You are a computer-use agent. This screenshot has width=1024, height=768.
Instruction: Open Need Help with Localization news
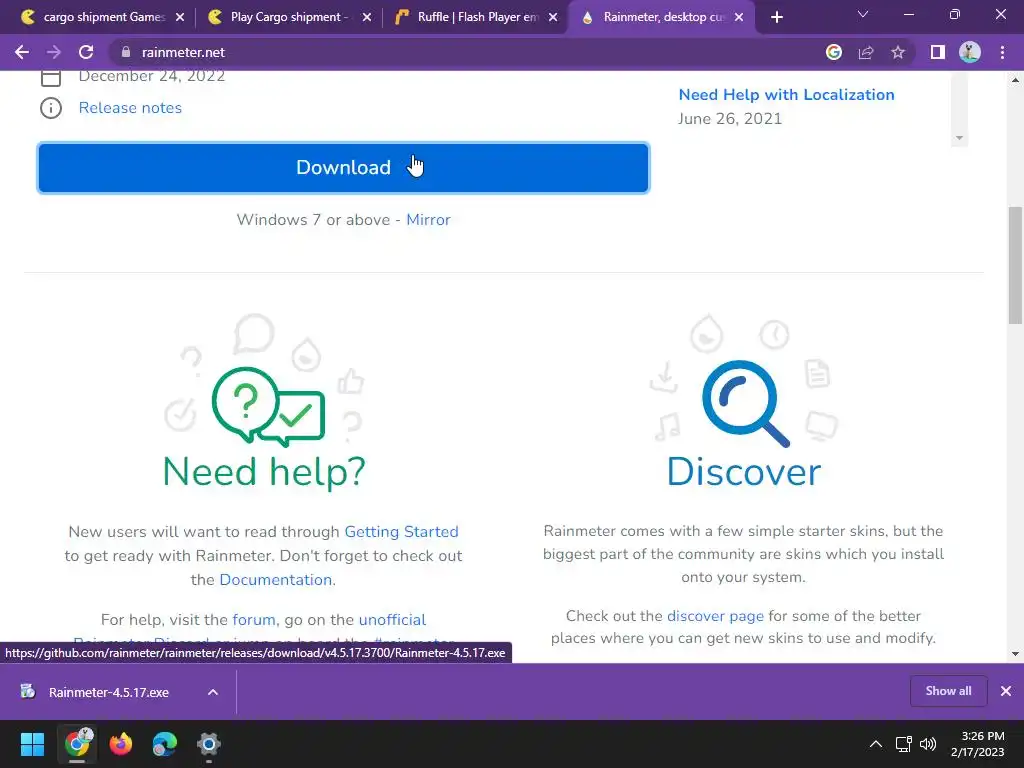point(786,95)
